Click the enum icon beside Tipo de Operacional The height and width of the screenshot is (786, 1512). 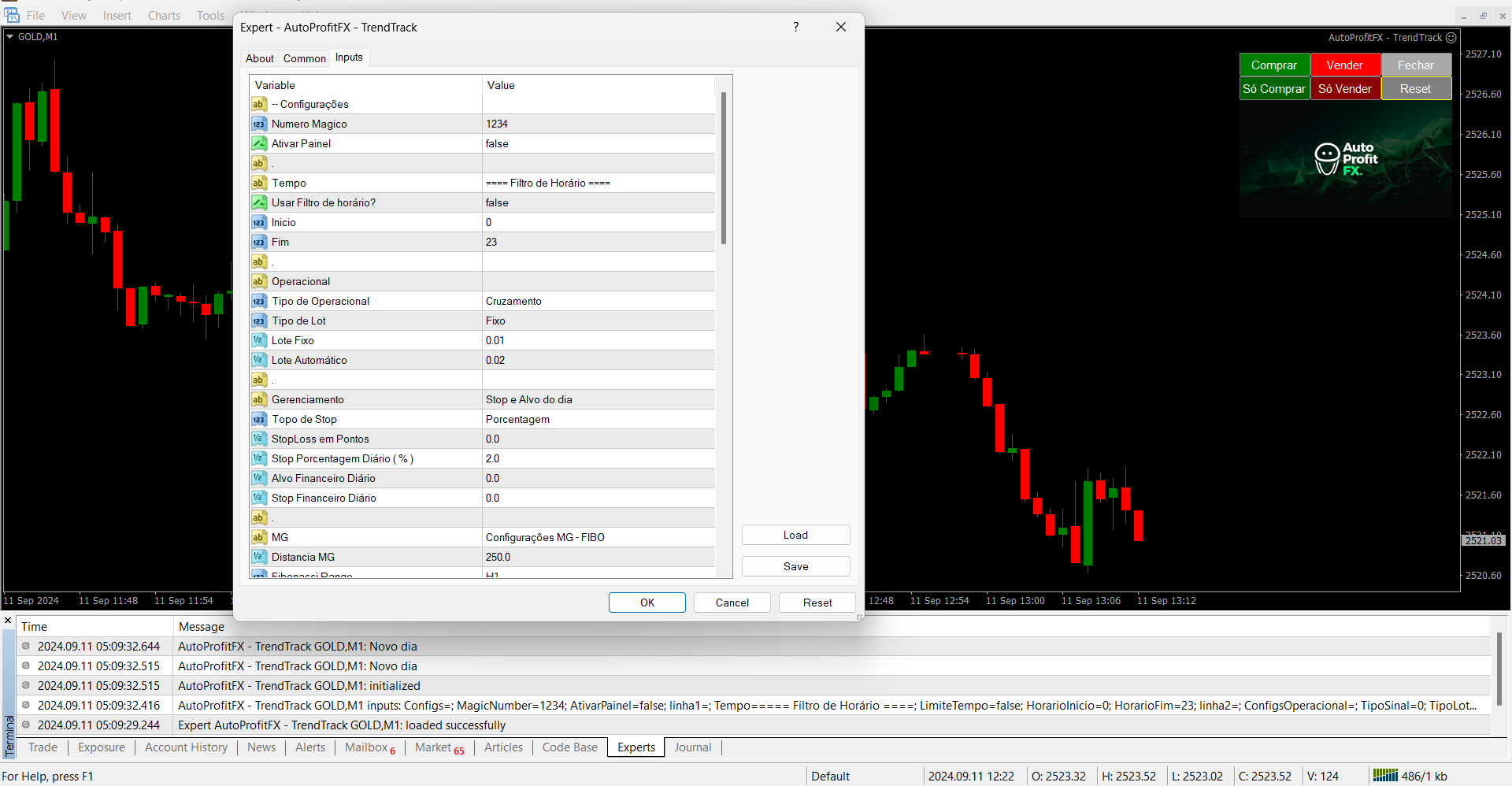(x=259, y=301)
